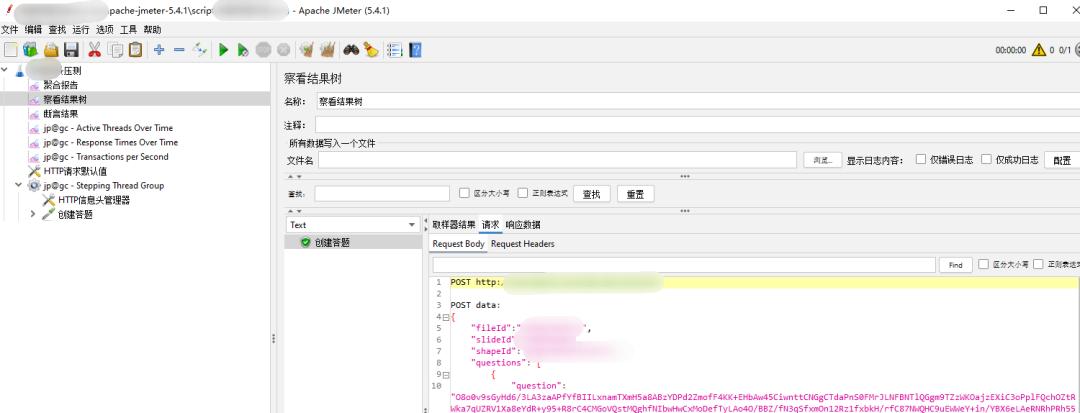Click the 浏览 browse button
Screen dimensions: 1080x413
pyautogui.click(x=822, y=160)
